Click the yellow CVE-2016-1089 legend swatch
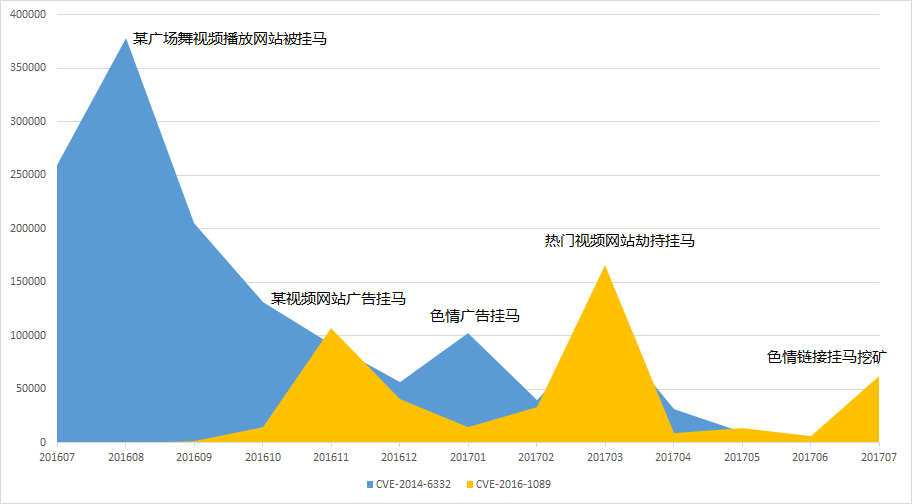The height and width of the screenshot is (504, 912). 470,484
